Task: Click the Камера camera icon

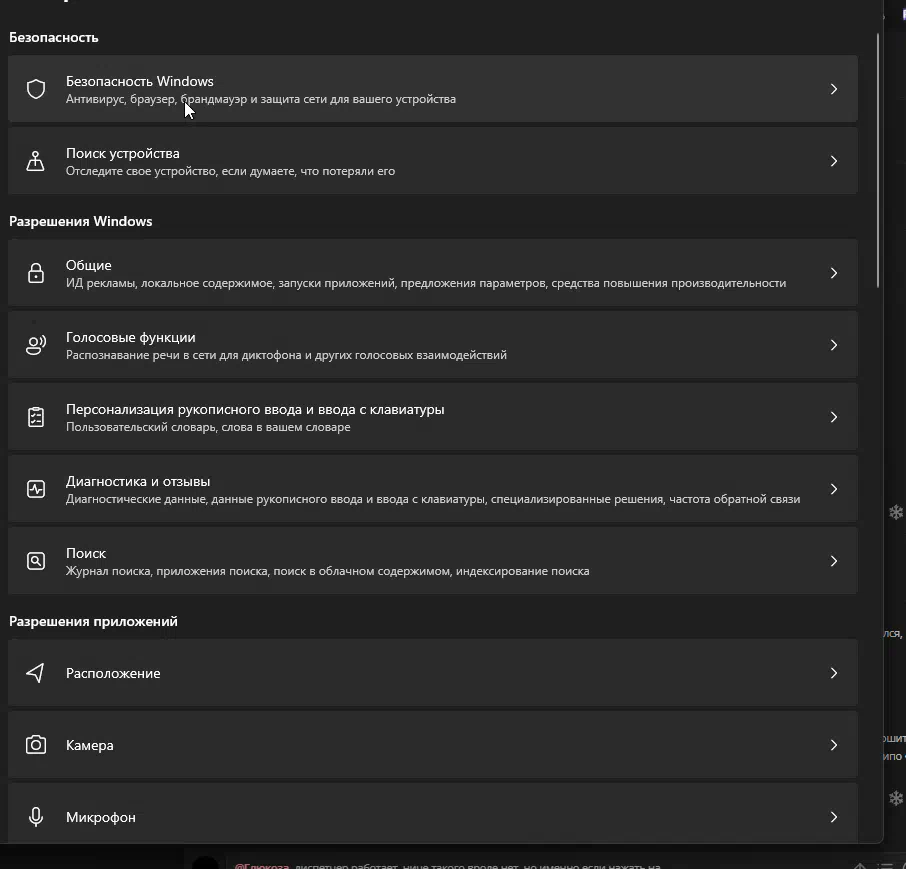Action: [x=36, y=745]
